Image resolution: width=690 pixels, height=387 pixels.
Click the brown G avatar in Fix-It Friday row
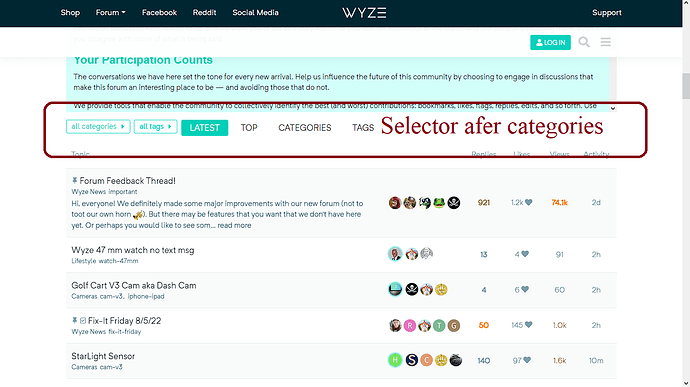454,325
